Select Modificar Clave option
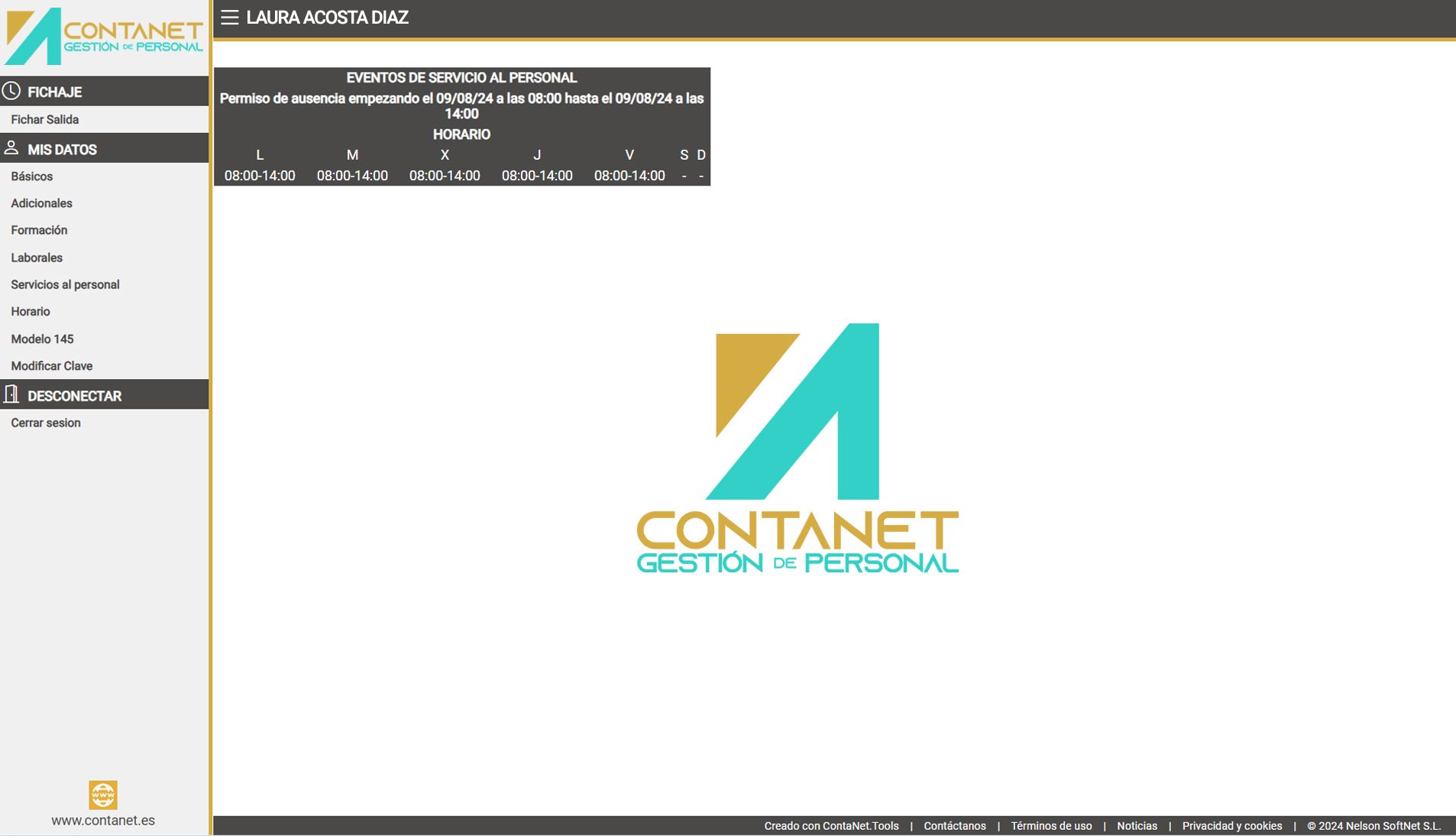 [x=52, y=366]
